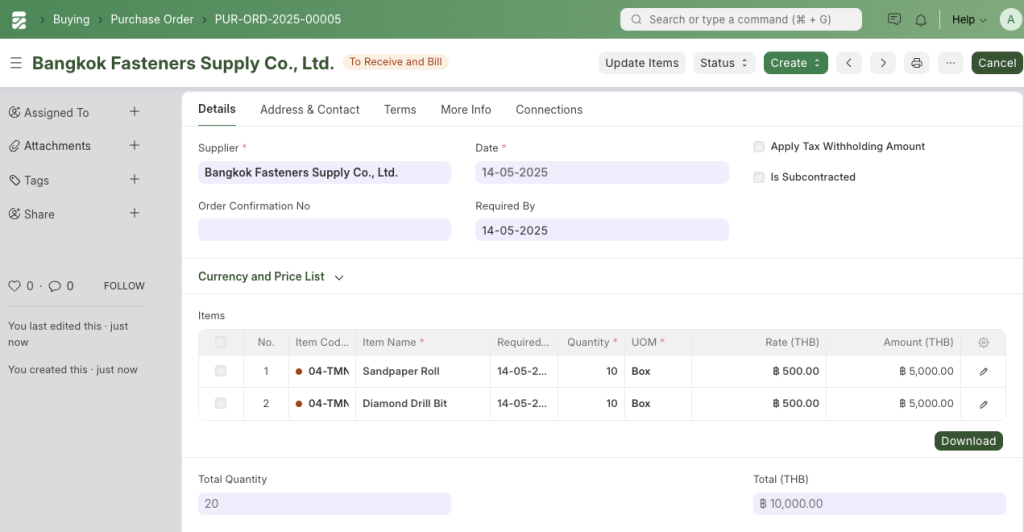Viewport: 1024px width, 532px height.
Task: Click the To Receive and Bill status badge
Action: 395,62
